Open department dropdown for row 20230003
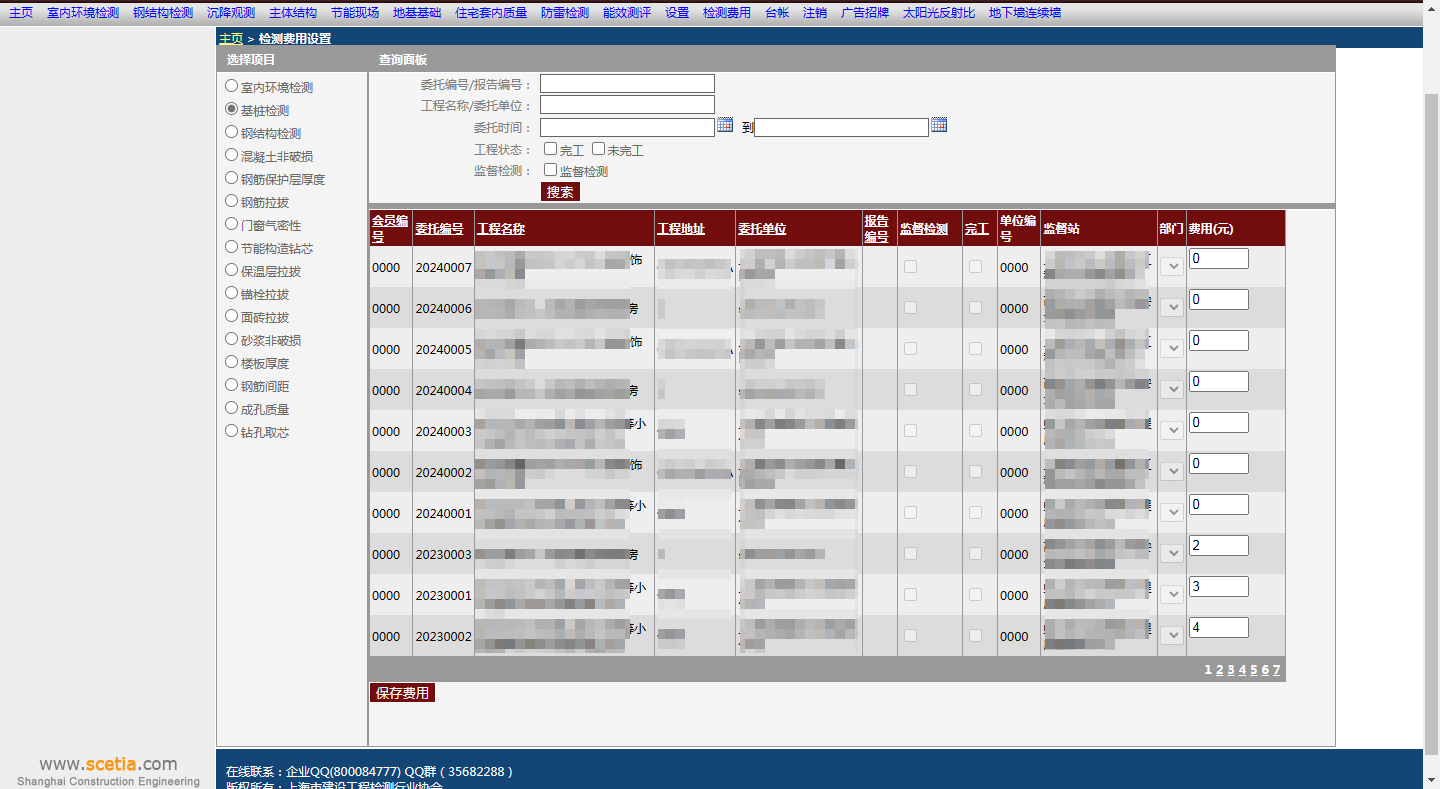This screenshot has width=1440, height=789. [x=1172, y=554]
